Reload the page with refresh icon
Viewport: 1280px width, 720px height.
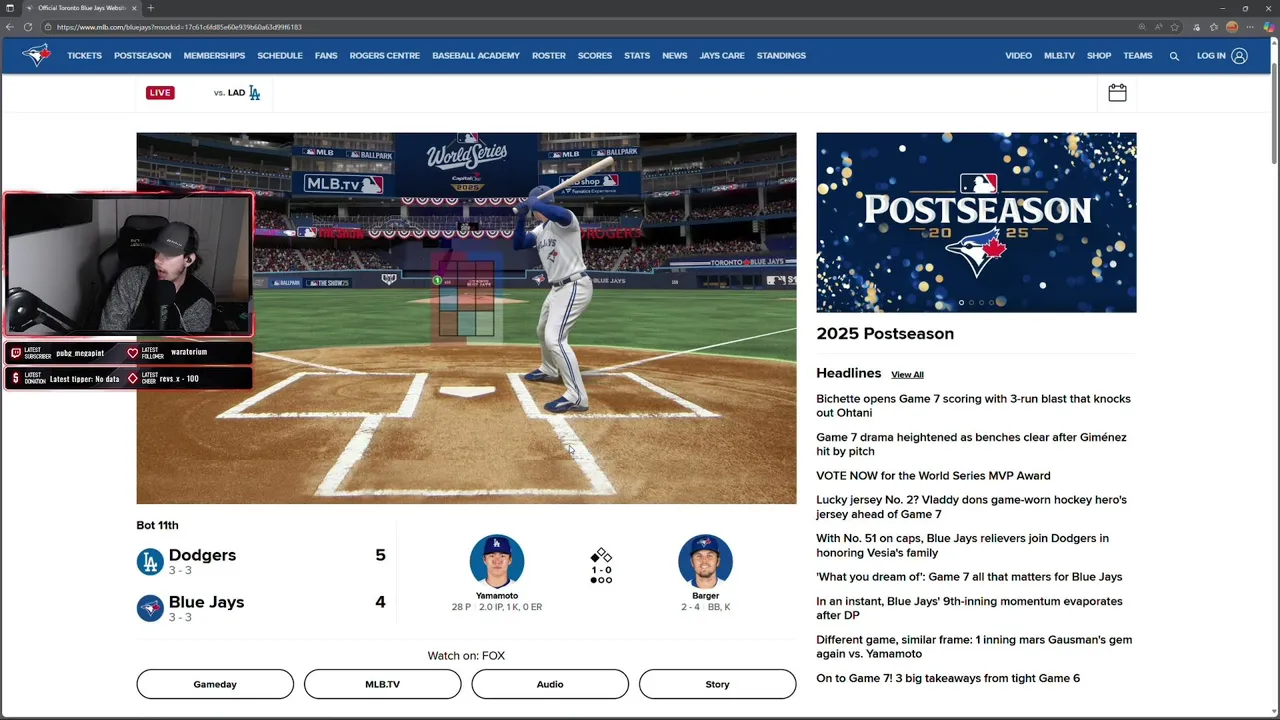point(28,27)
